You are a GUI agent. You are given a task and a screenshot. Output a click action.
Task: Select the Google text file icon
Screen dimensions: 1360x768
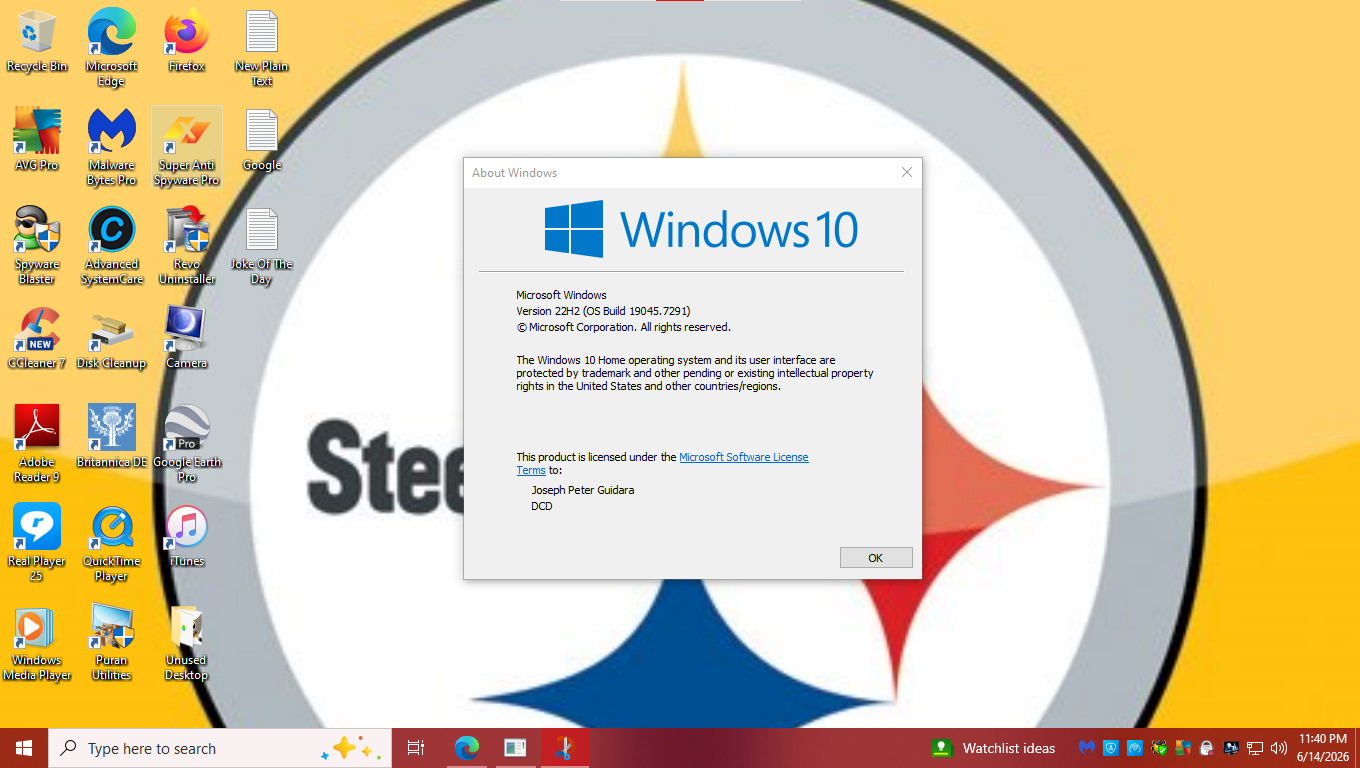pos(261,140)
